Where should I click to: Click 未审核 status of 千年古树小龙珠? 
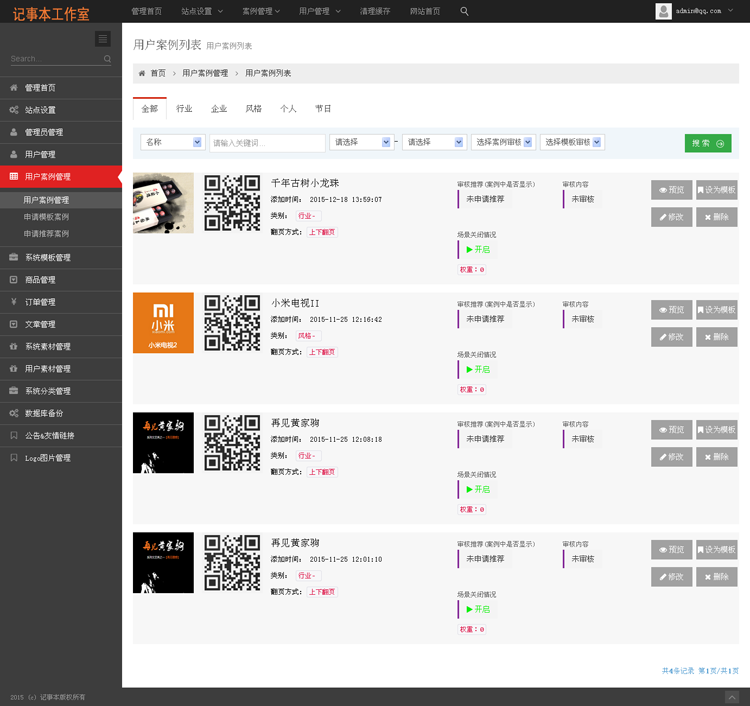tap(583, 199)
